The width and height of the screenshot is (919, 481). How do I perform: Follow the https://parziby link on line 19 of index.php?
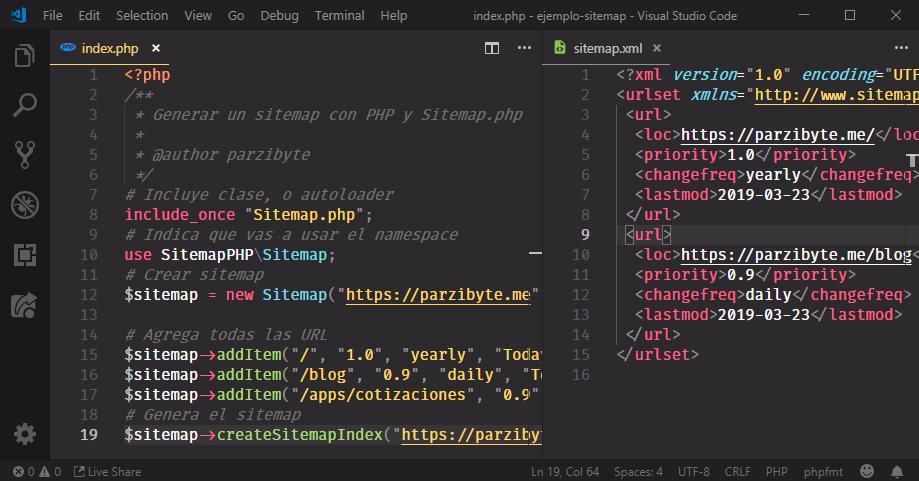coord(471,435)
